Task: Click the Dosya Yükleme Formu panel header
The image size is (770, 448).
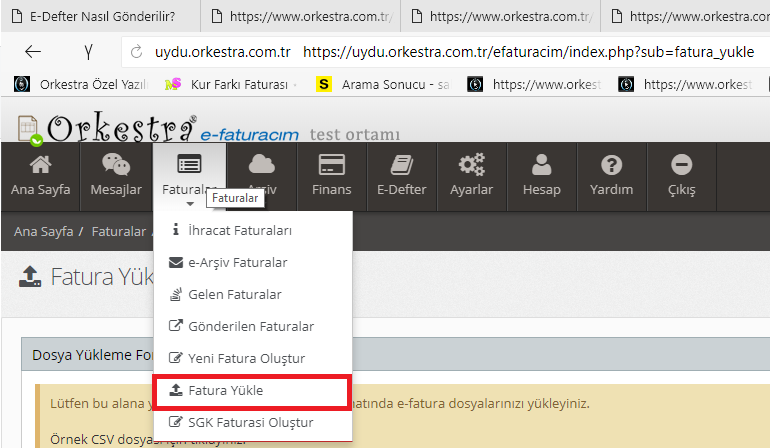Action: coord(395,354)
